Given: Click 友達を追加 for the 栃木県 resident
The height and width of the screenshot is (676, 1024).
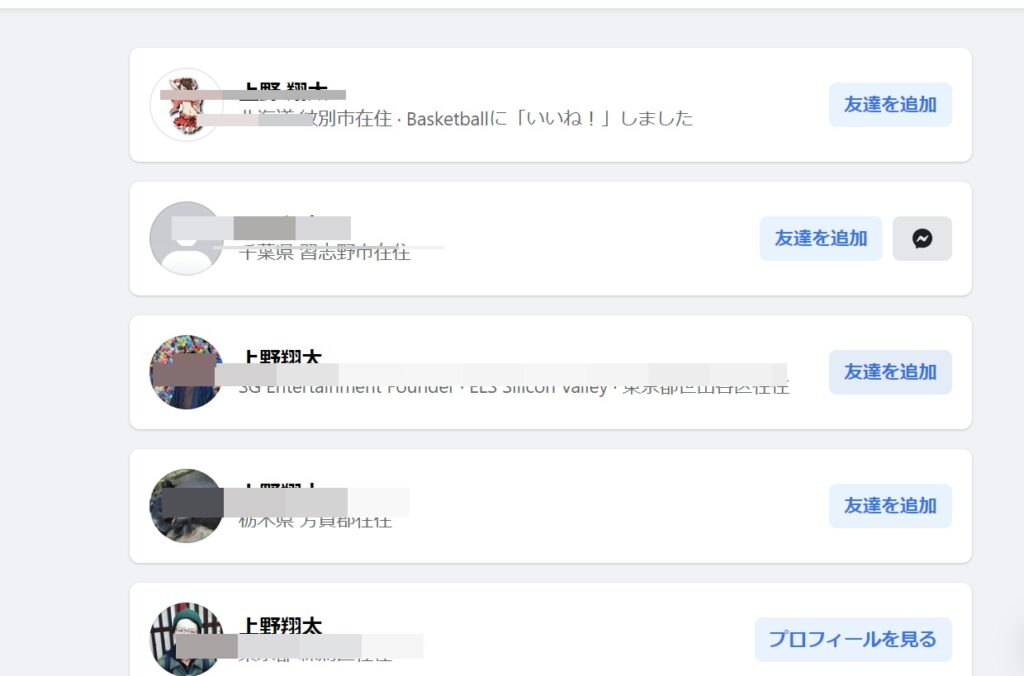Looking at the screenshot, I should tap(890, 506).
